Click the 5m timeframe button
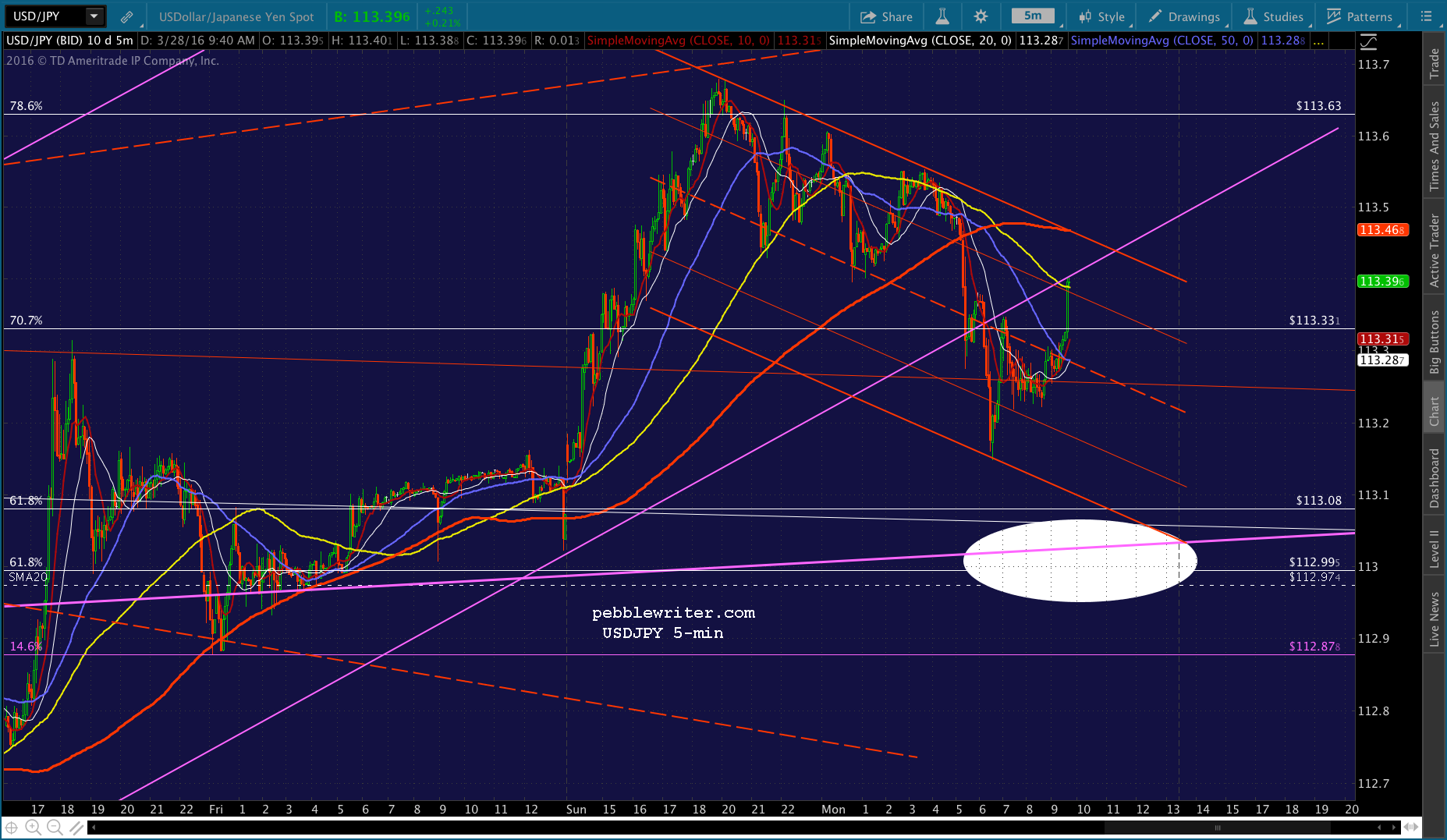This screenshot has height=840, width=1447. click(x=1033, y=16)
